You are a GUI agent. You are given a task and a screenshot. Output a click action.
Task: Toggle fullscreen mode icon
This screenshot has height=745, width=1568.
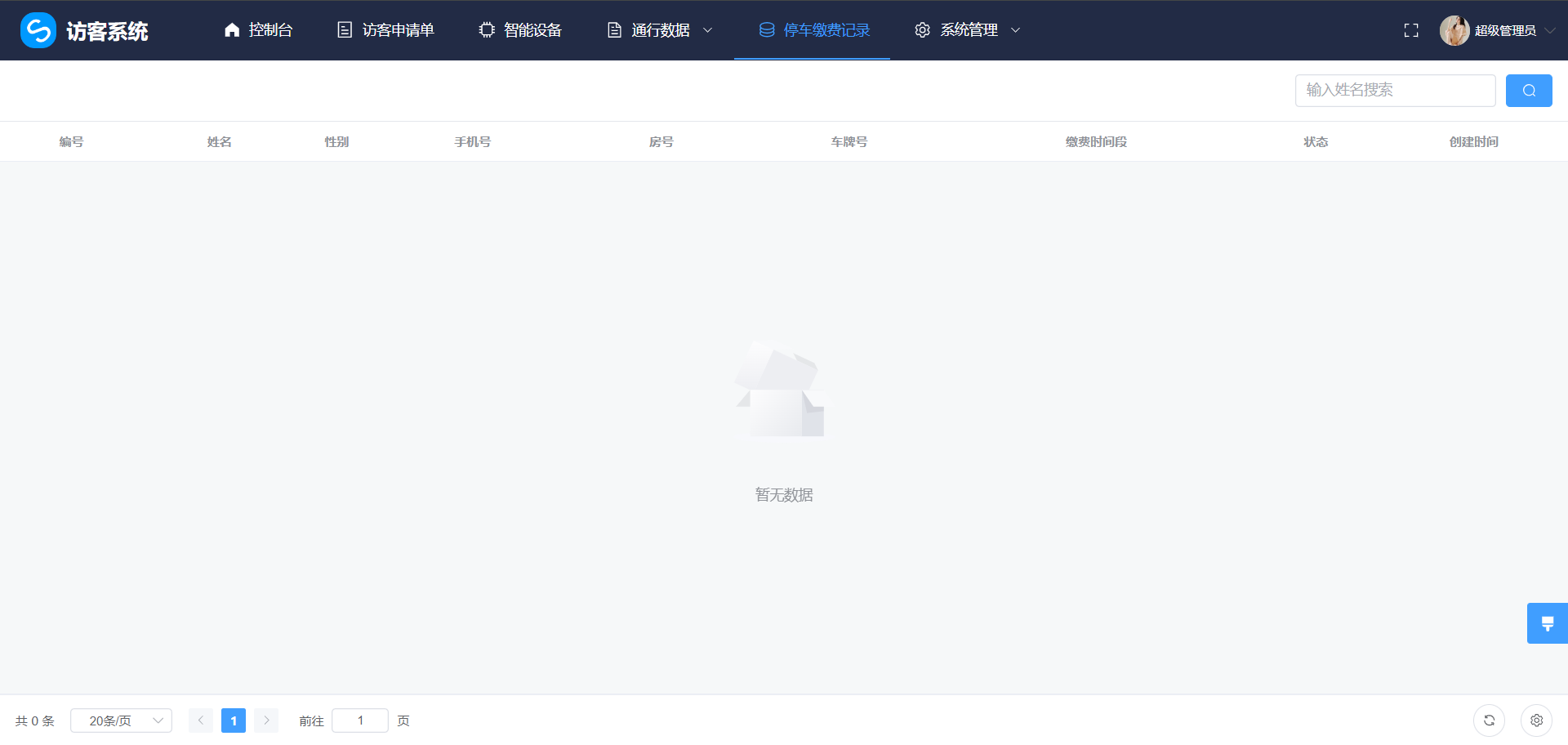pos(1410,30)
